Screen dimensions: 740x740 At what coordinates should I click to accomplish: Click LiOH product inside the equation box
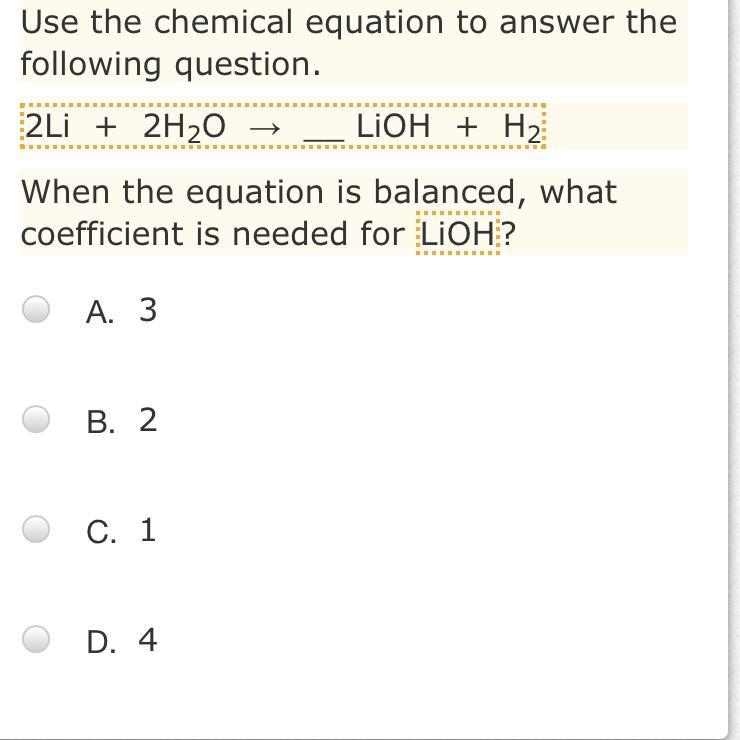coord(393,126)
